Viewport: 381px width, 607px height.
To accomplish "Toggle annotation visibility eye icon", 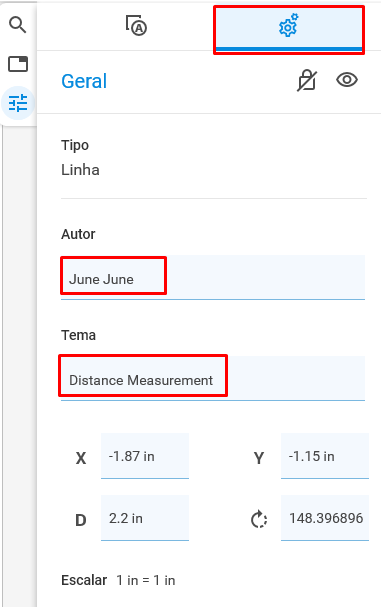I will pyautogui.click(x=347, y=80).
